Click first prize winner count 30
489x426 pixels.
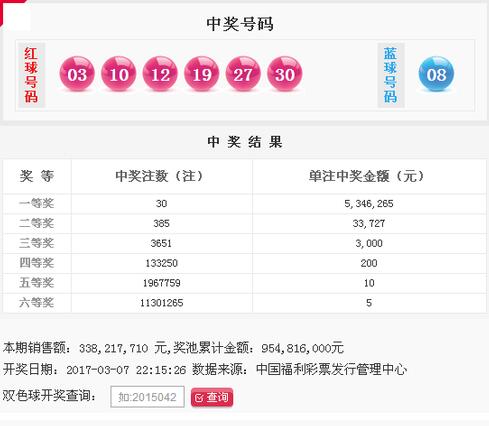[x=161, y=203]
